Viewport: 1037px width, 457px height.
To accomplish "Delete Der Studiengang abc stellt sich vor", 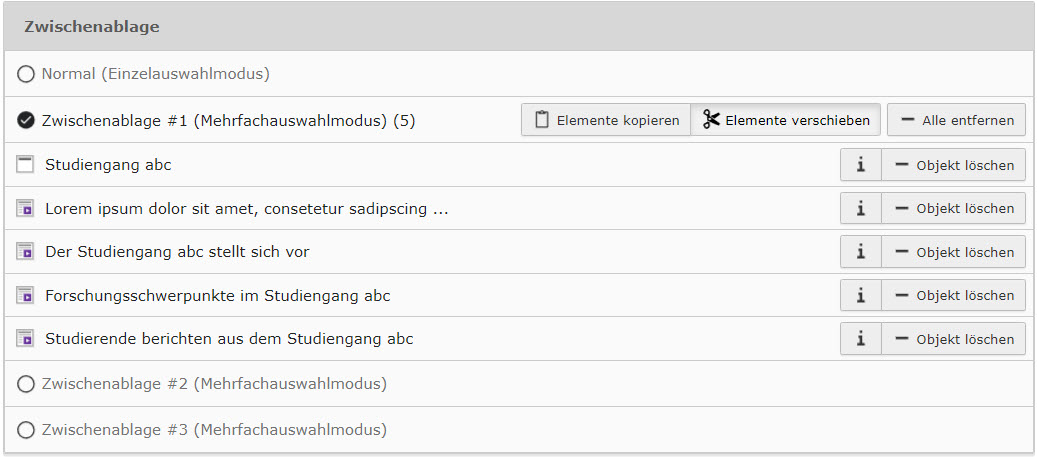I will [x=953, y=252].
